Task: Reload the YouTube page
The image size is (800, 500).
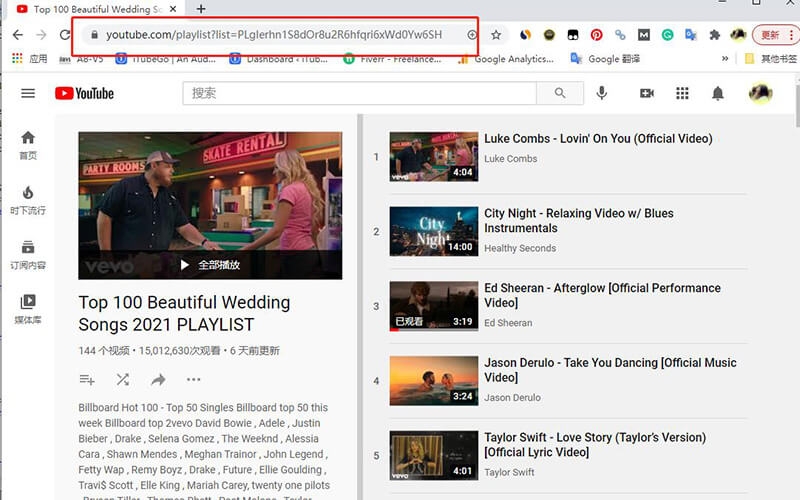Action: tap(65, 35)
